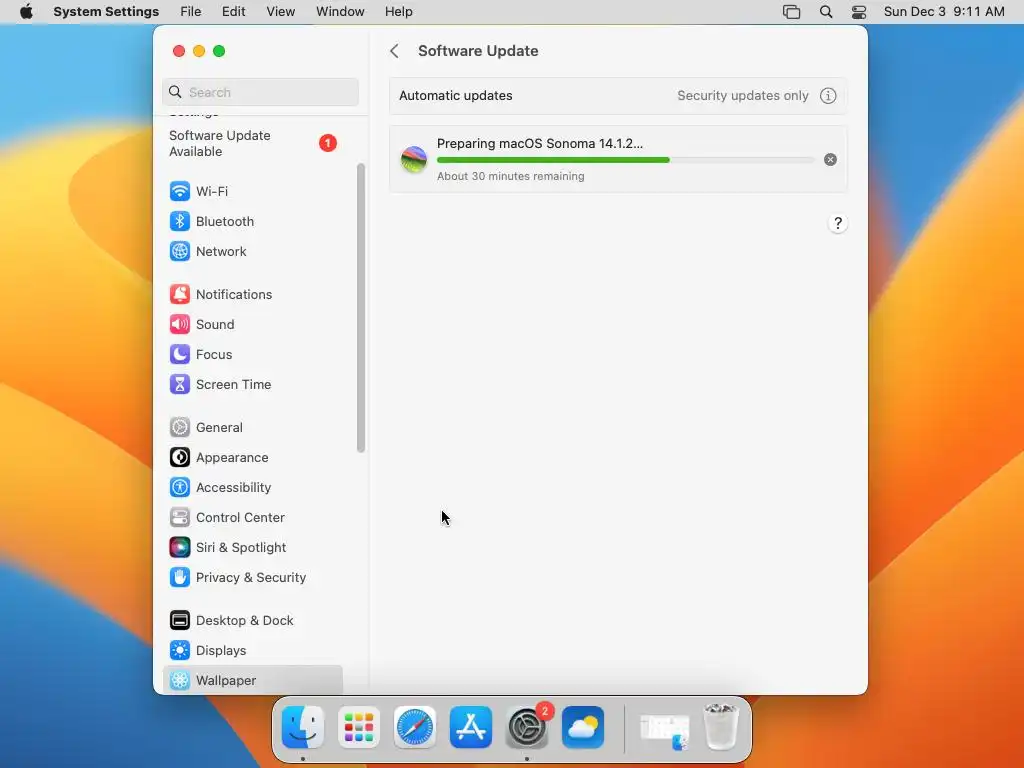
Task: Open the Edit menu
Action: click(x=234, y=12)
